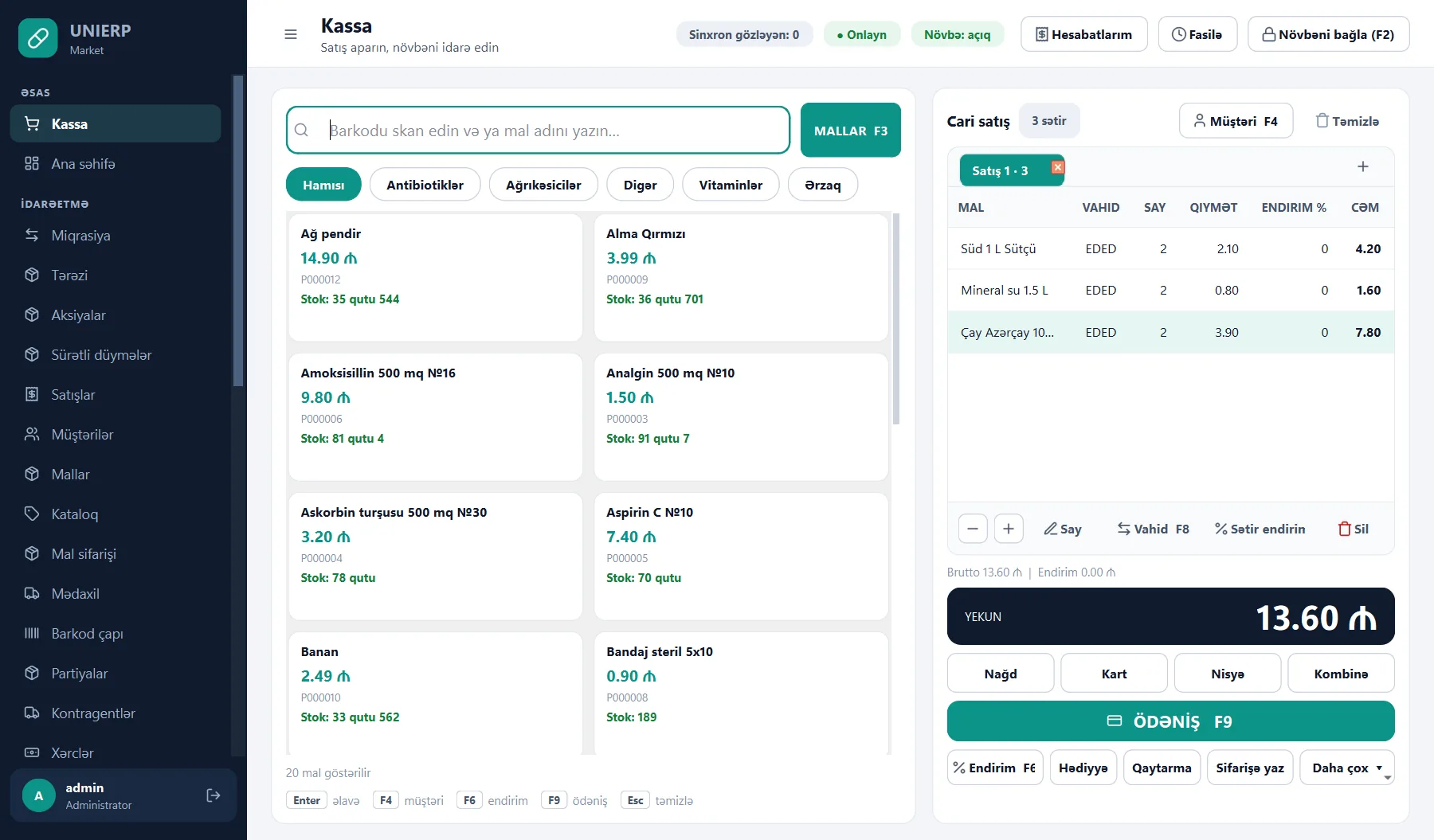The width and height of the screenshot is (1434, 840).
Task: Close the shift with Növbəni bağla
Action: [x=1328, y=34]
